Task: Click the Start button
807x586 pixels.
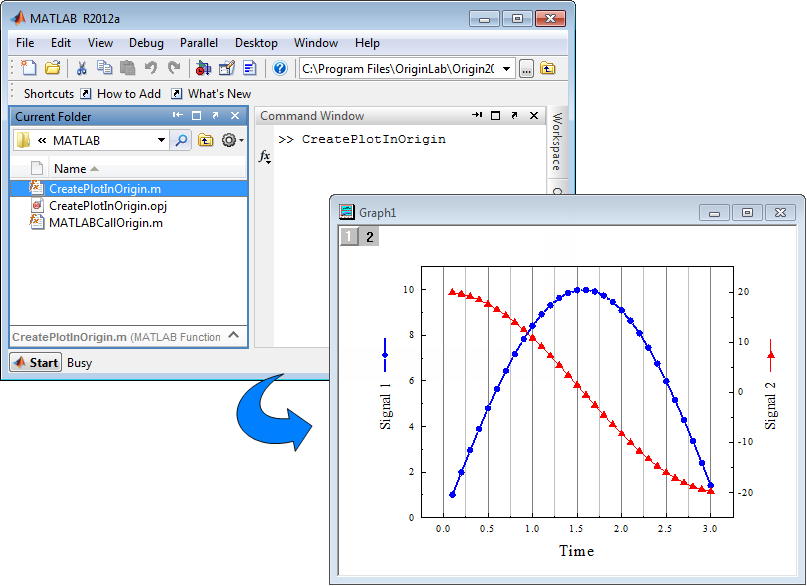Action: point(36,362)
